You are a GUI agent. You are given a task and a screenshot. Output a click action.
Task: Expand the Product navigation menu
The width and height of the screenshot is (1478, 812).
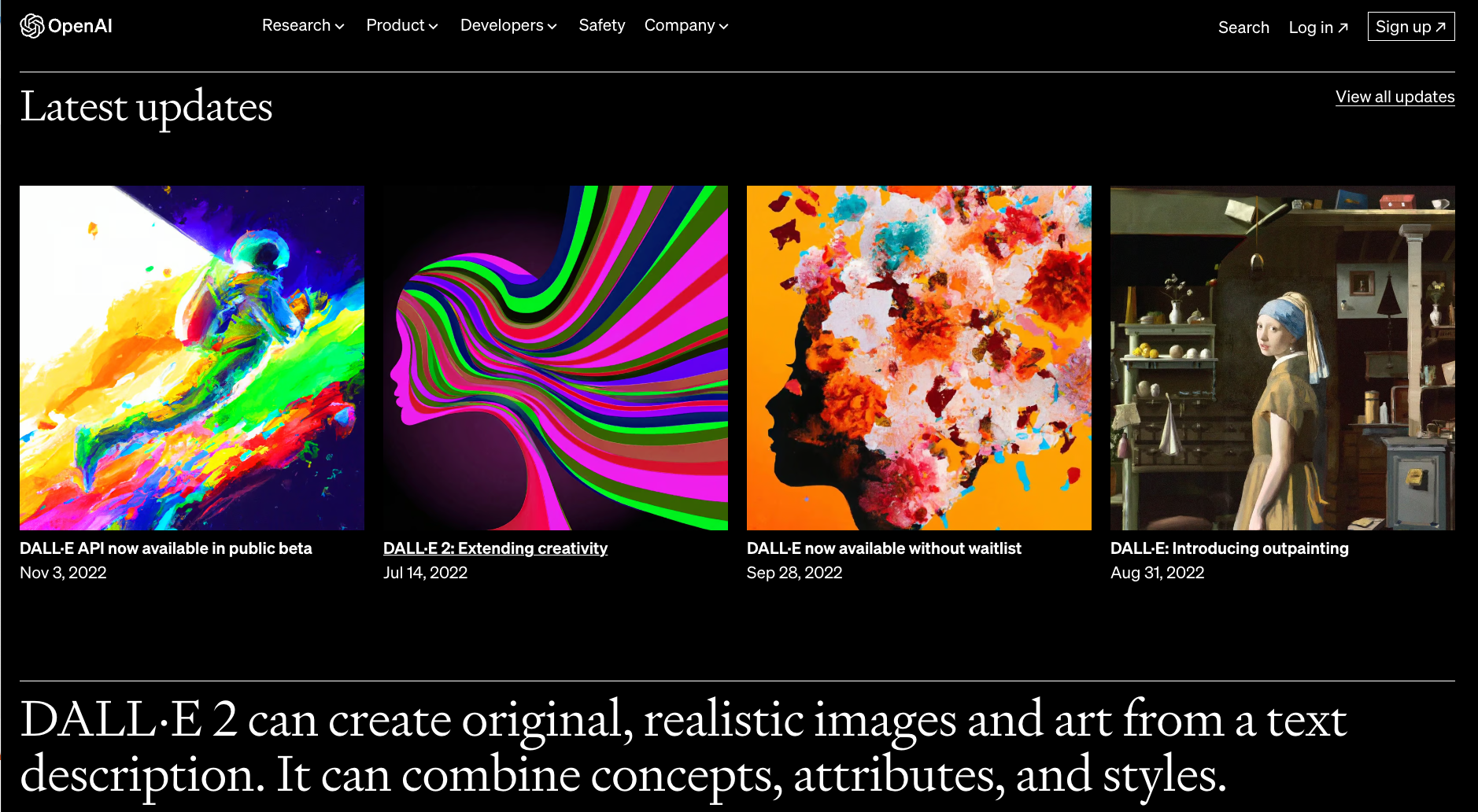(x=401, y=25)
